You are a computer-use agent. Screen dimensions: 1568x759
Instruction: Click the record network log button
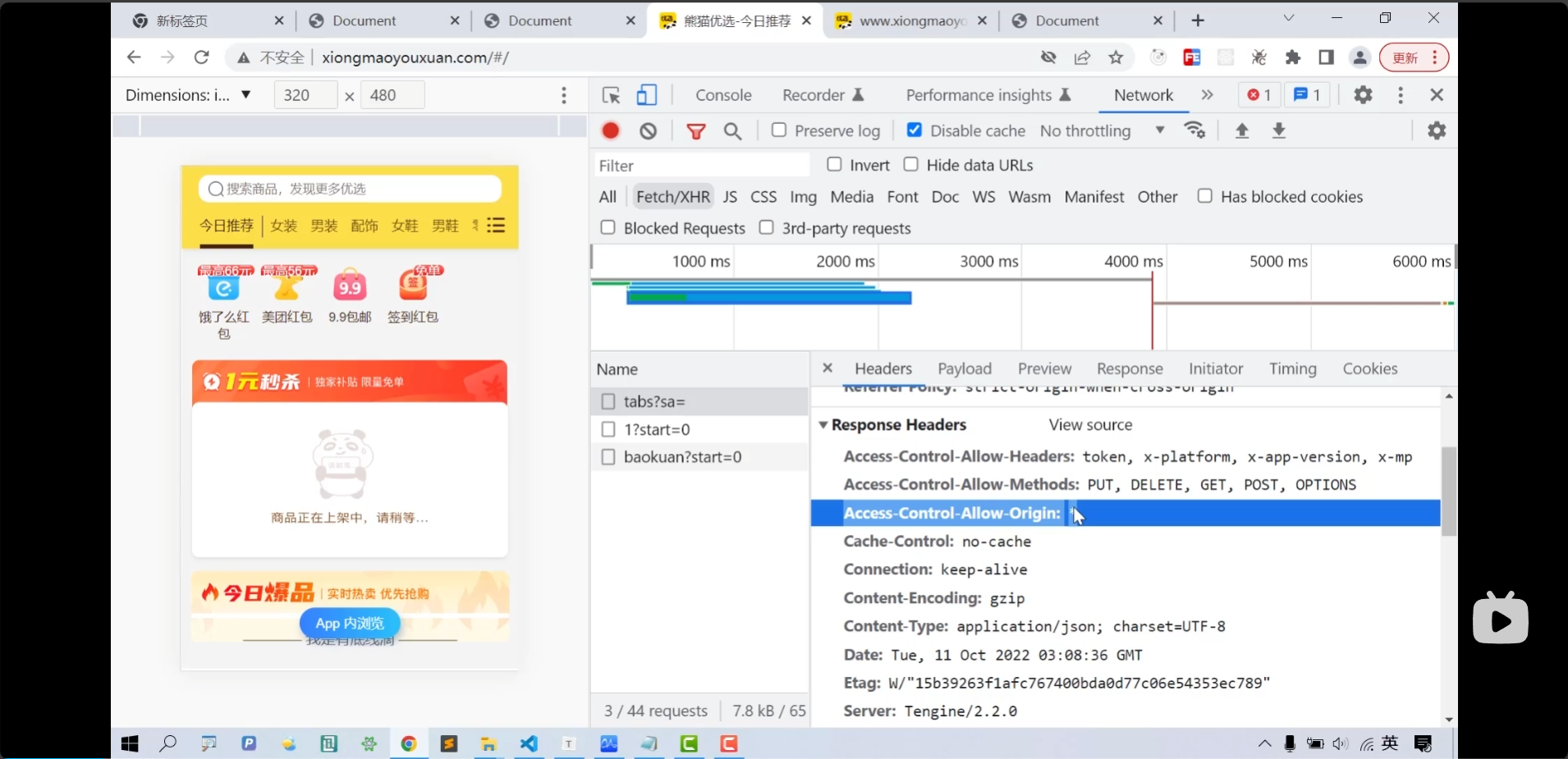click(610, 130)
